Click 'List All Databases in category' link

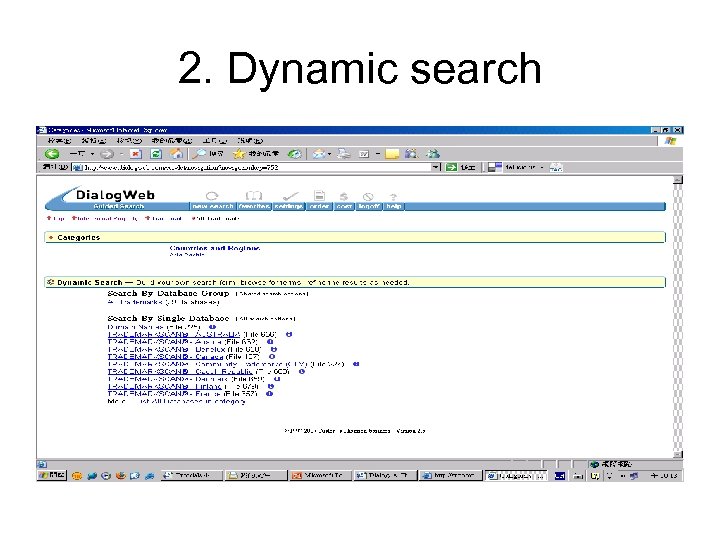[191, 401]
